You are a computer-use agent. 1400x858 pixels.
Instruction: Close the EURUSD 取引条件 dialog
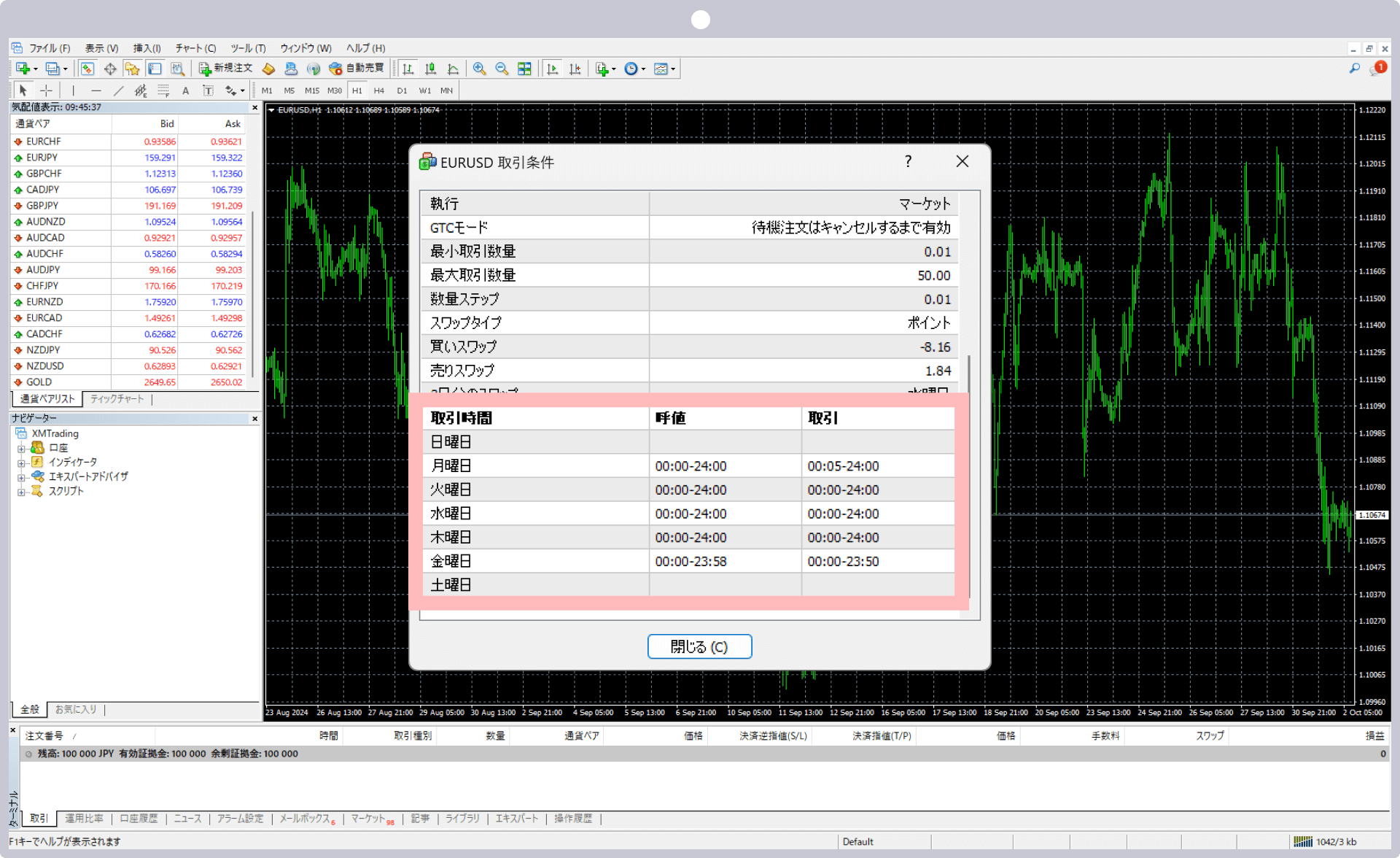[x=962, y=161]
